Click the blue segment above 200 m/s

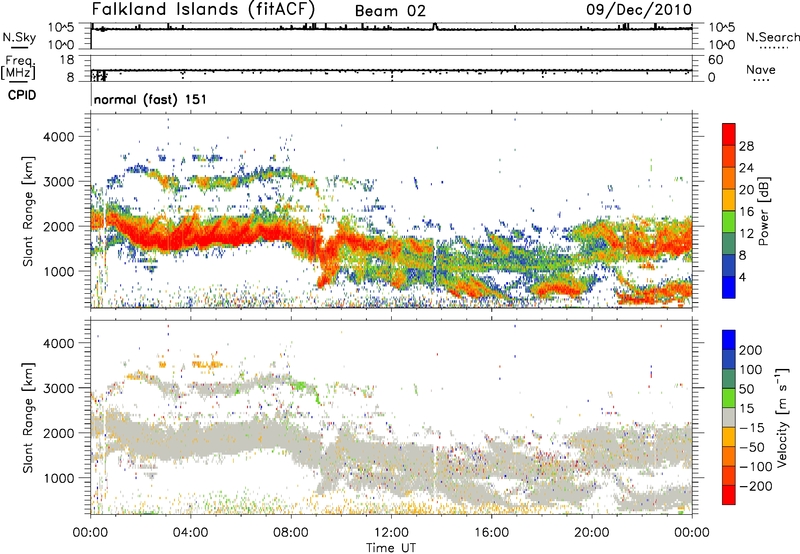pyautogui.click(x=729, y=340)
